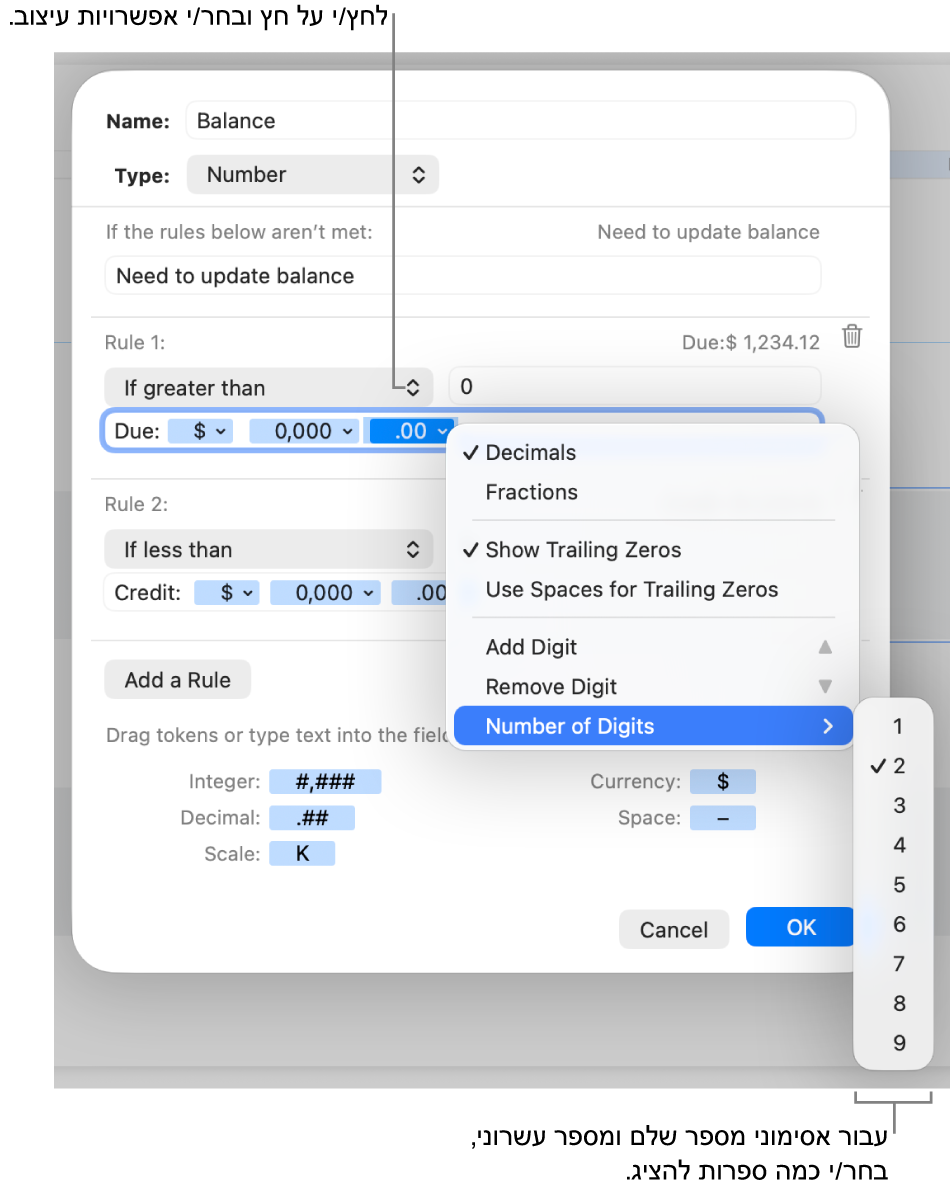Select Use Spaces for Trailing Zeros
Viewport: 950px width, 1186px height.
point(631,590)
